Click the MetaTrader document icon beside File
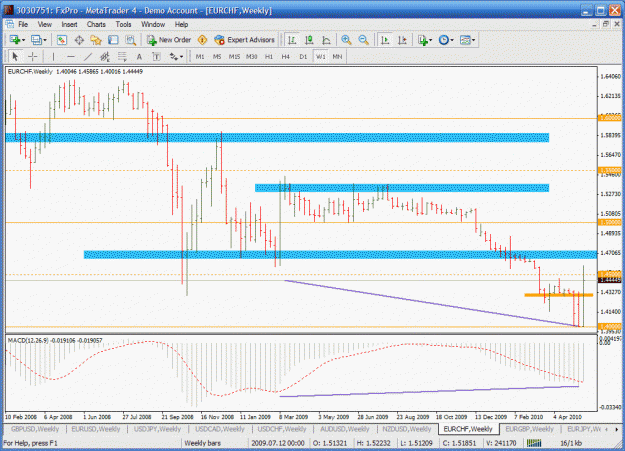Viewport: 625px width, 451px height. click(10, 24)
